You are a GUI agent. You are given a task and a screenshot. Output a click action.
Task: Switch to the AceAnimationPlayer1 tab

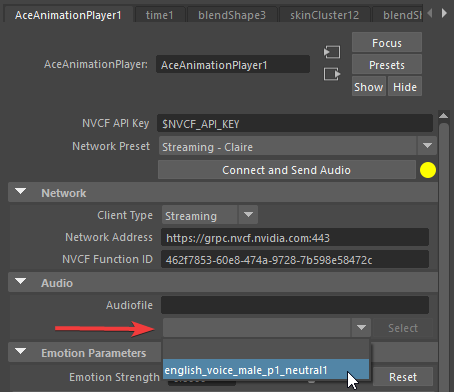tap(68, 15)
